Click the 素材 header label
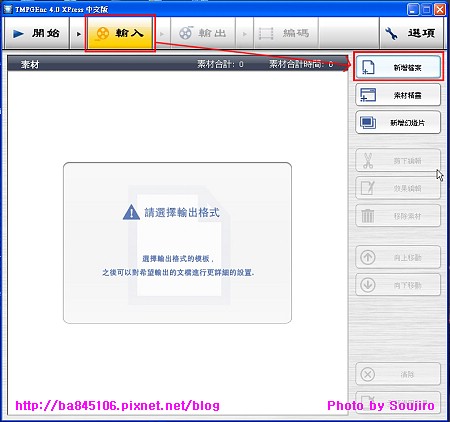This screenshot has width=450, height=422. click(x=30, y=64)
